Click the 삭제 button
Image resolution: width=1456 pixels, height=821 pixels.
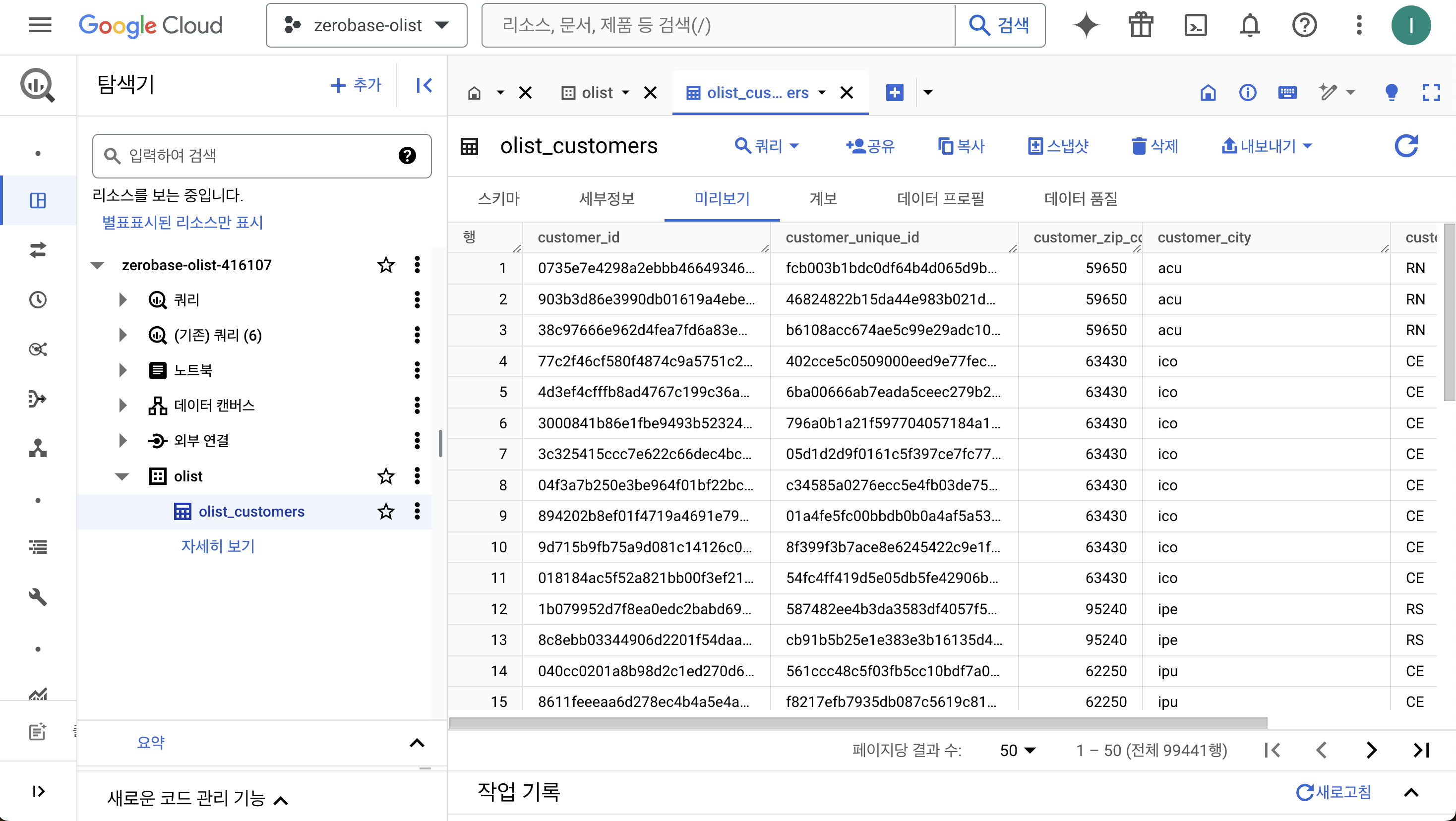click(1155, 146)
